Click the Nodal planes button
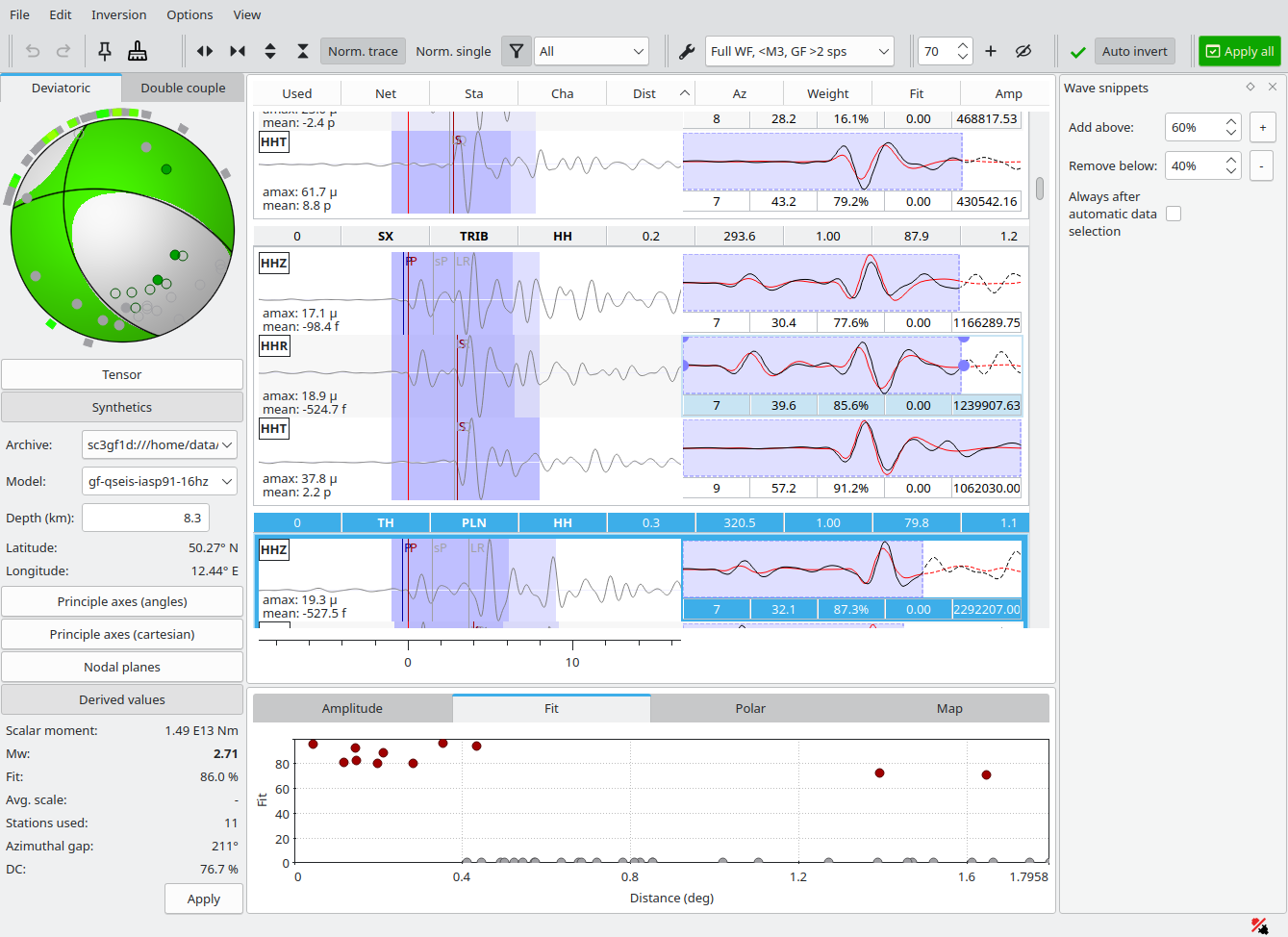1288x937 pixels. tap(122, 667)
